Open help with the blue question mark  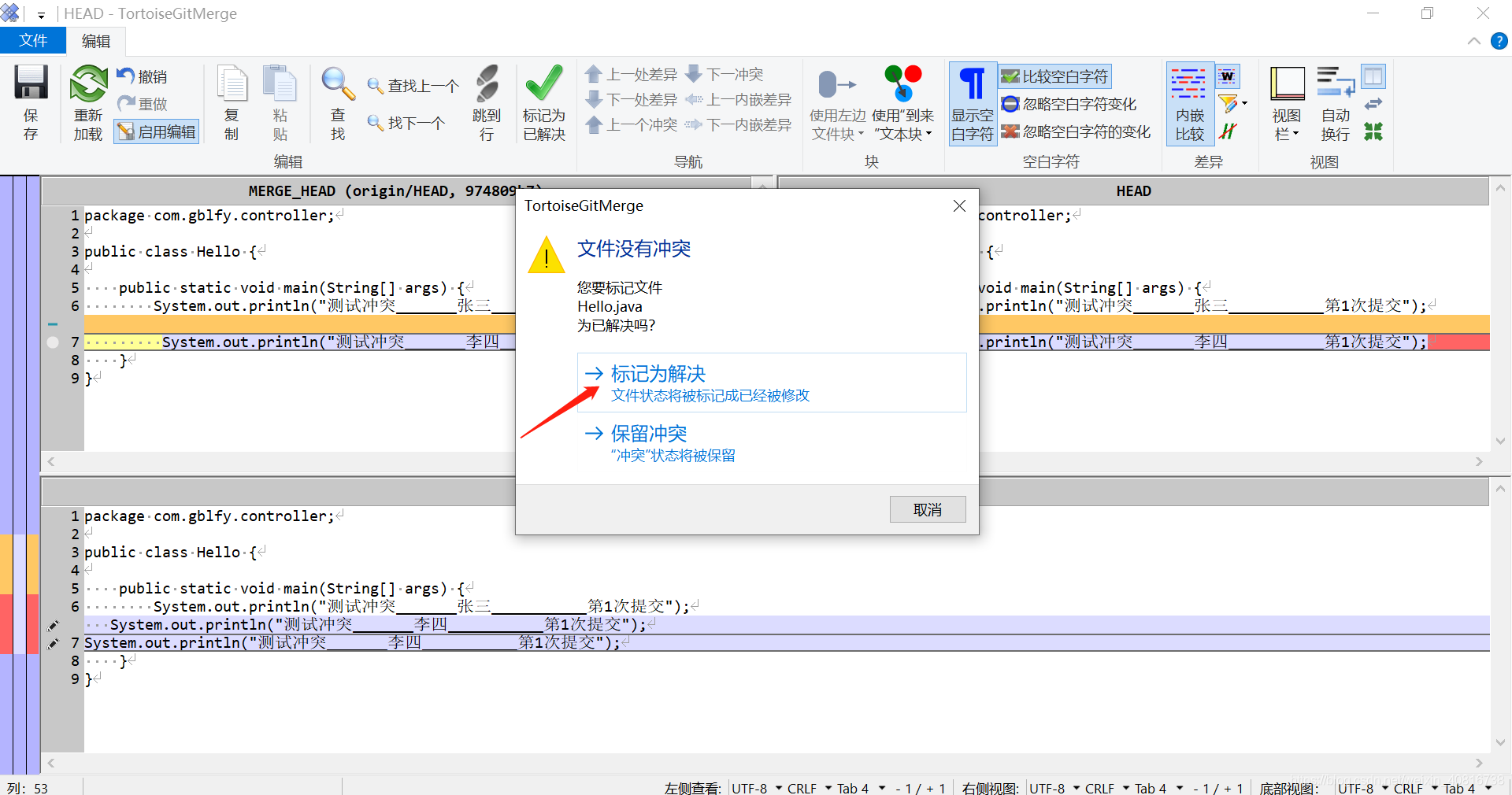1499,41
